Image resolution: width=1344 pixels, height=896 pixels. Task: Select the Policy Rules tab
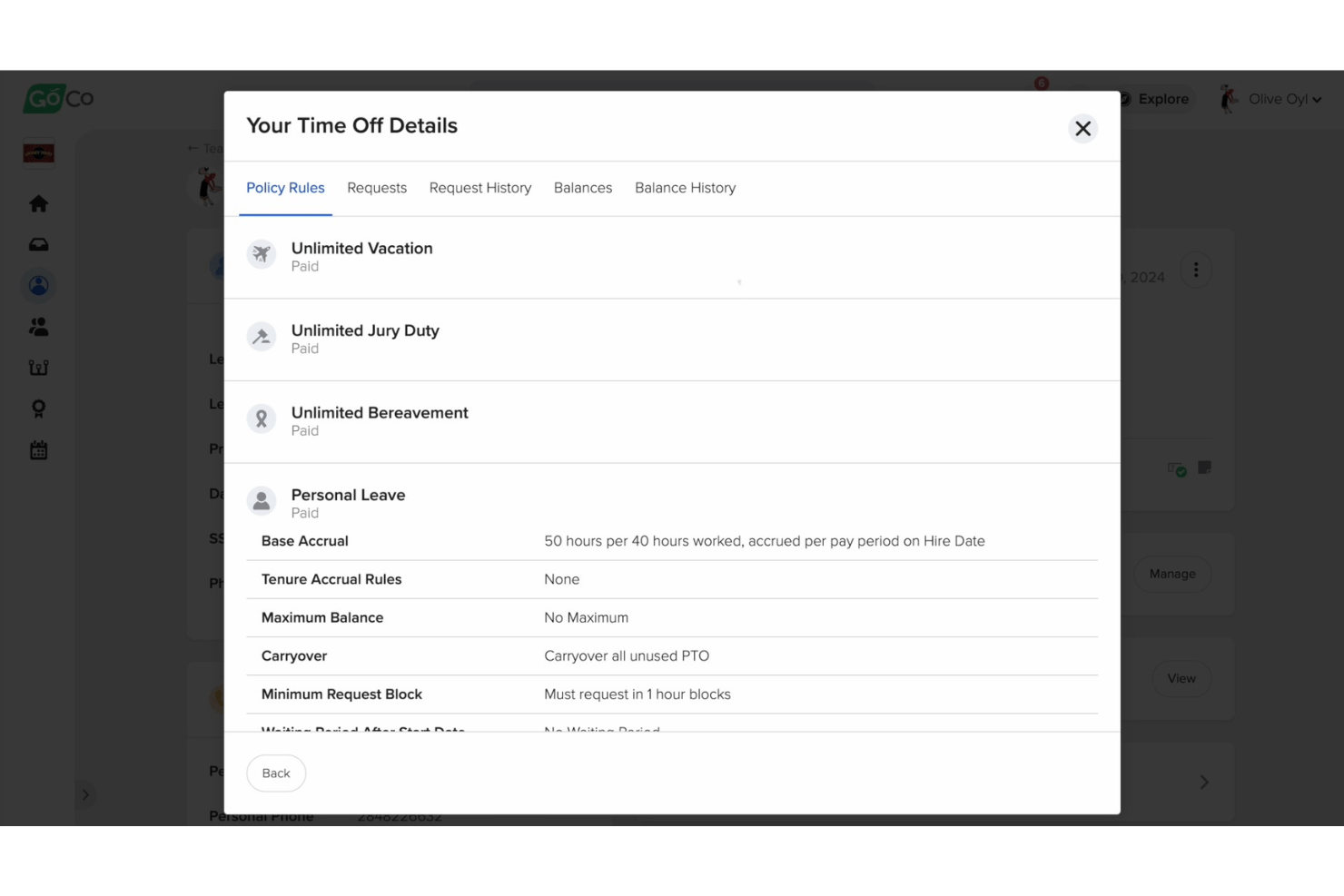(x=285, y=188)
